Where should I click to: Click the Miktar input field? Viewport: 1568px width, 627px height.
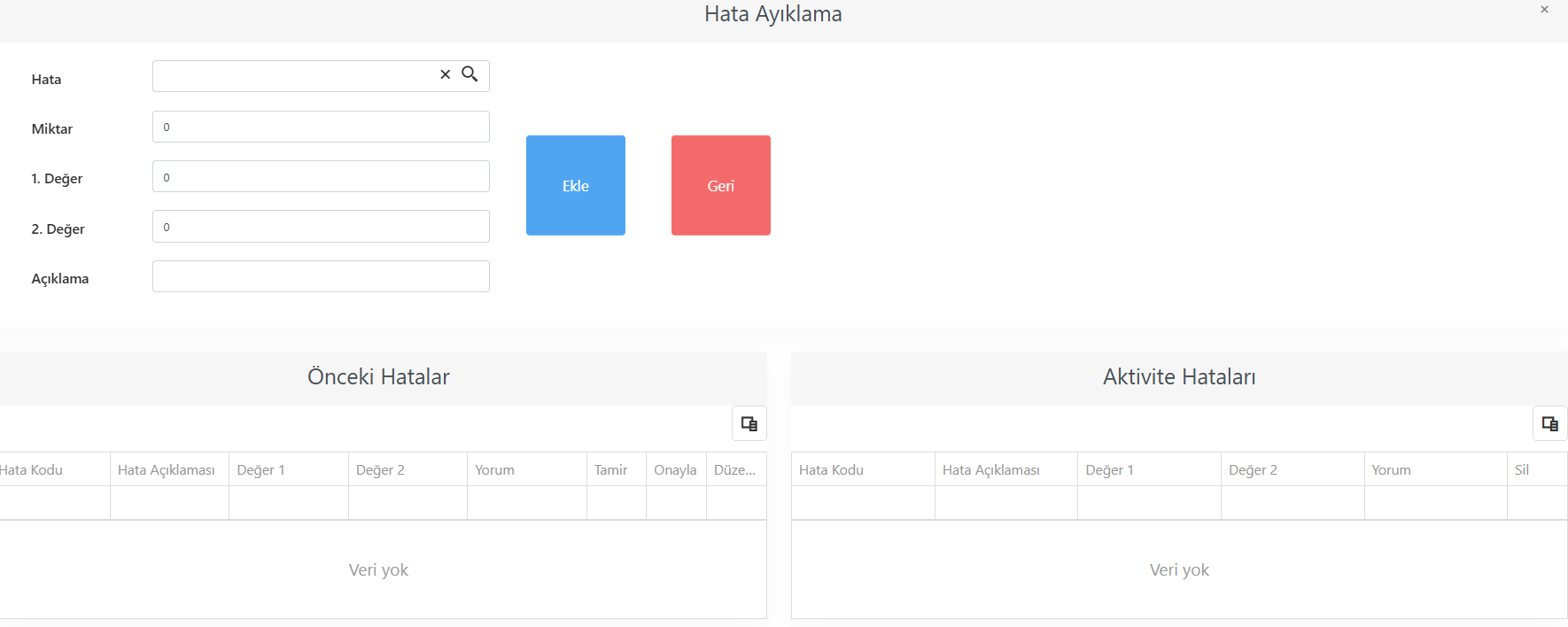click(321, 127)
